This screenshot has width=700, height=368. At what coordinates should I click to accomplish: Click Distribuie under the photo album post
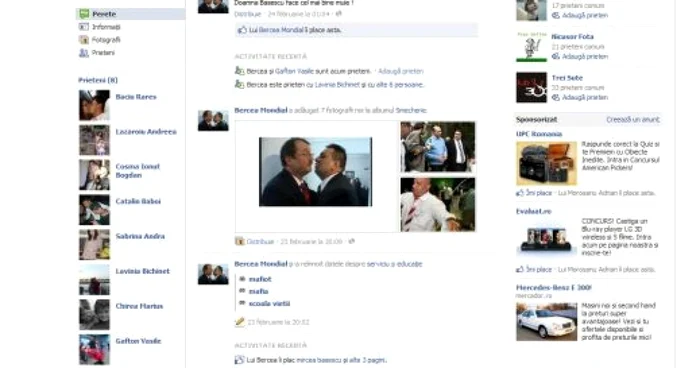click(260, 242)
